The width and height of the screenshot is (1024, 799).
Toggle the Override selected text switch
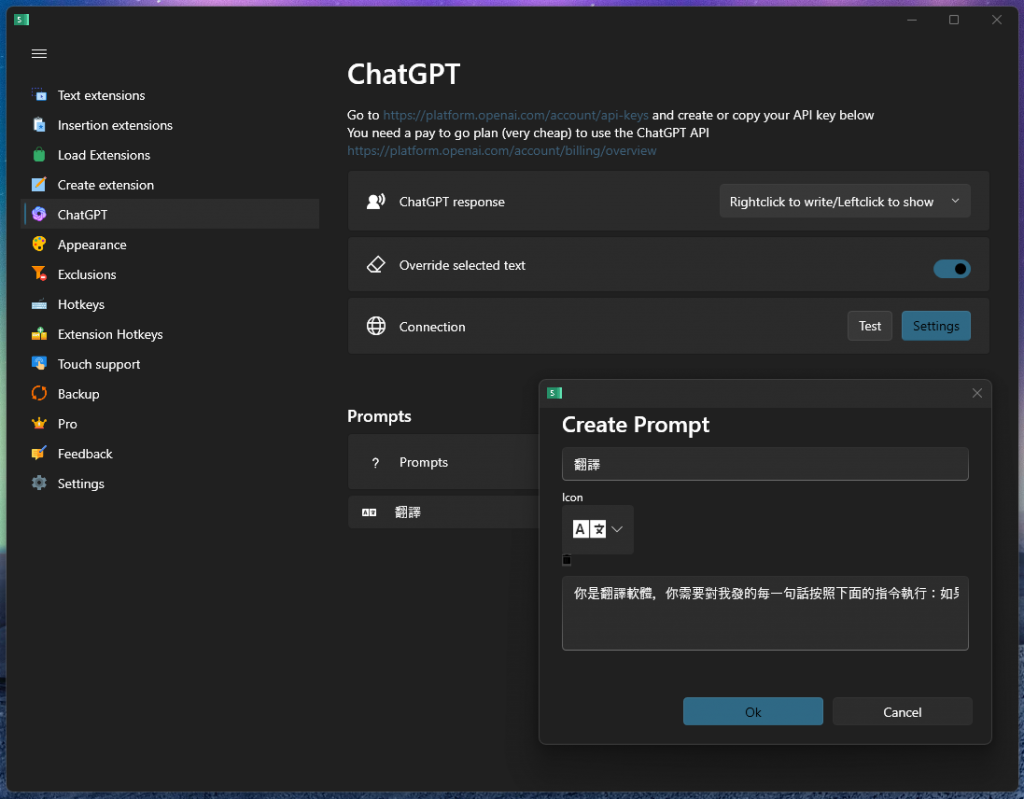[x=952, y=269]
